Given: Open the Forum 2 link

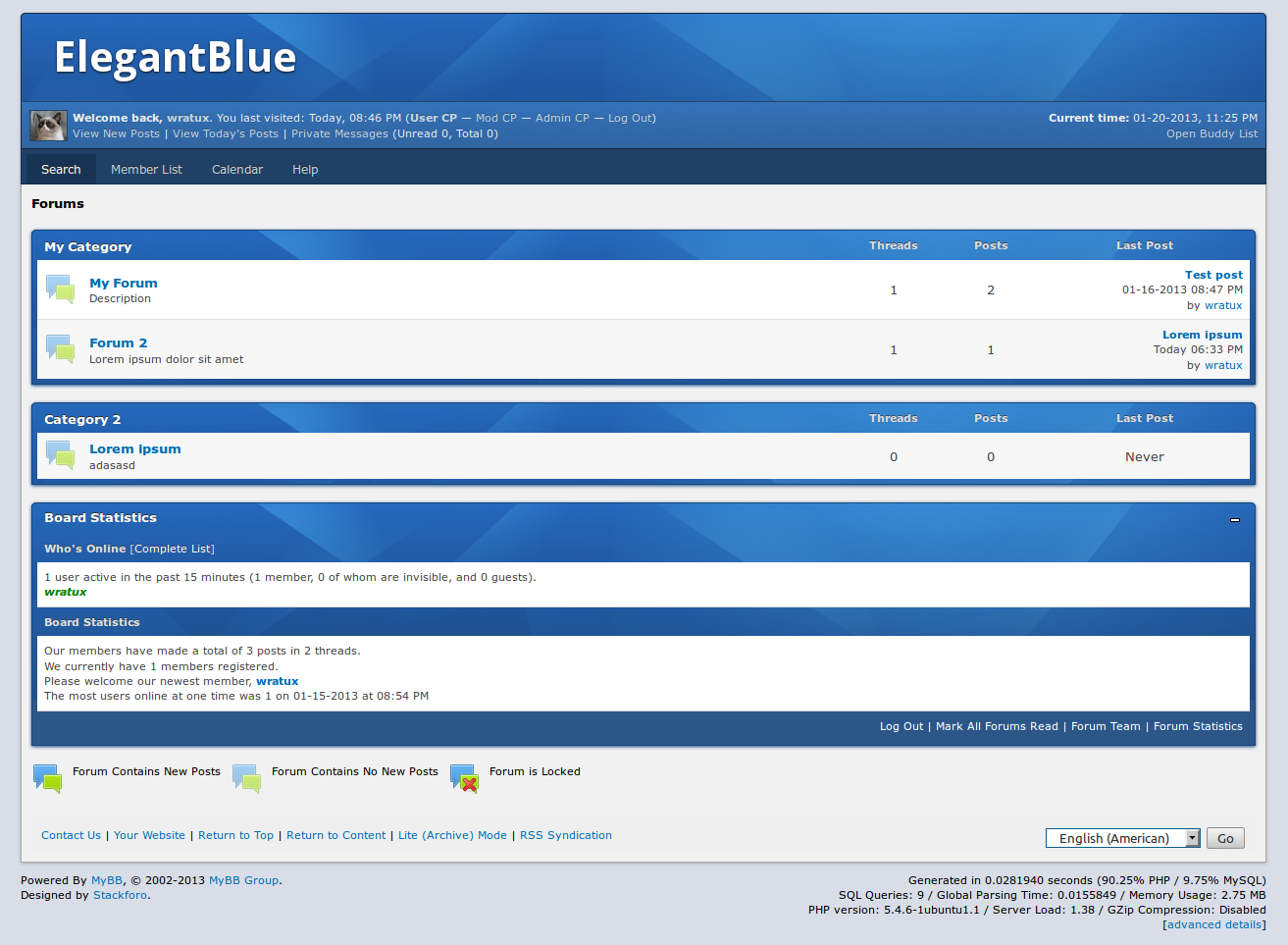Looking at the screenshot, I should tap(119, 343).
